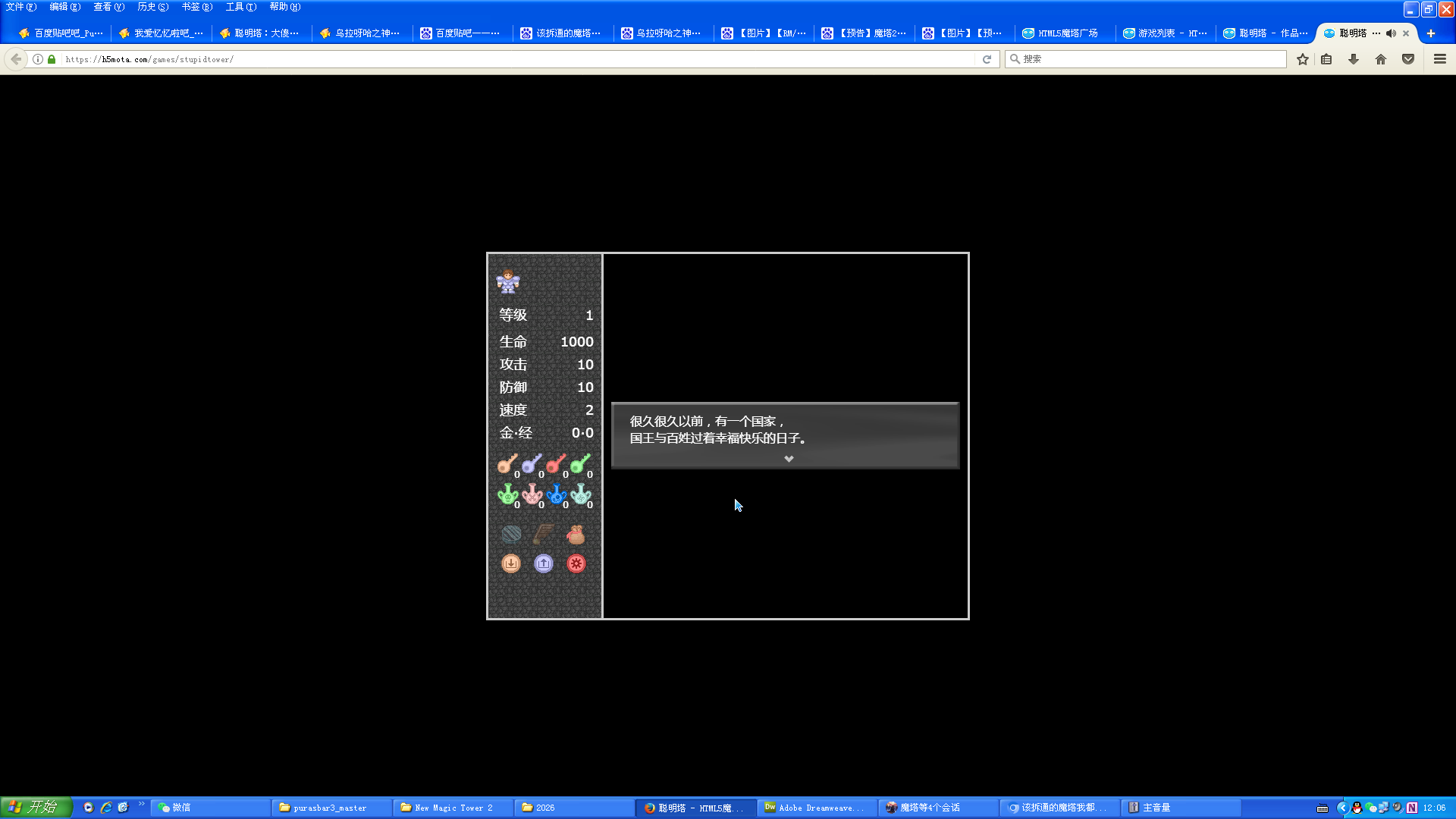
Task: Switch to the 该拆通的魔塔 tab
Action: click(563, 33)
